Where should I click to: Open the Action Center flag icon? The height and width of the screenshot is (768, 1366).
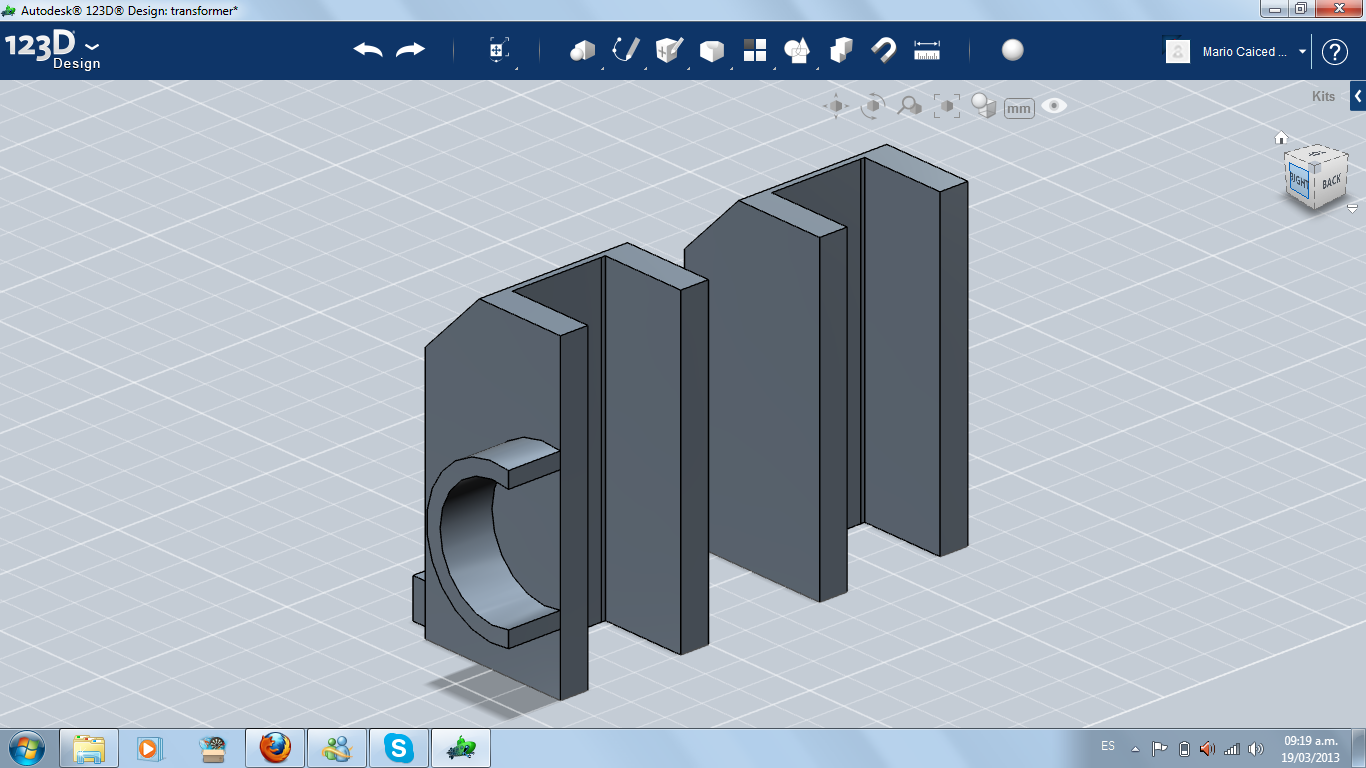(x=1160, y=748)
